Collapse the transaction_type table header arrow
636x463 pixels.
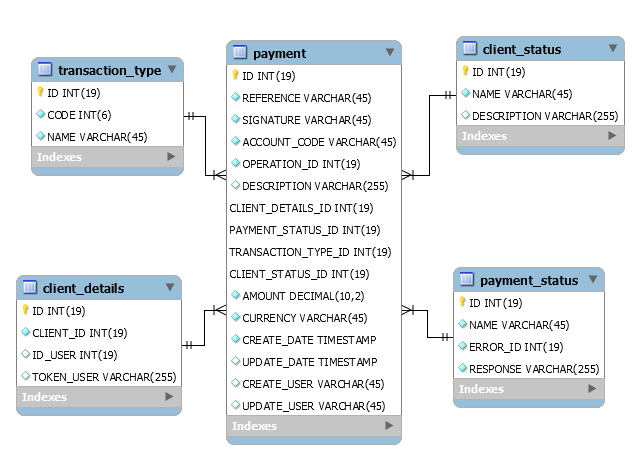click(171, 69)
